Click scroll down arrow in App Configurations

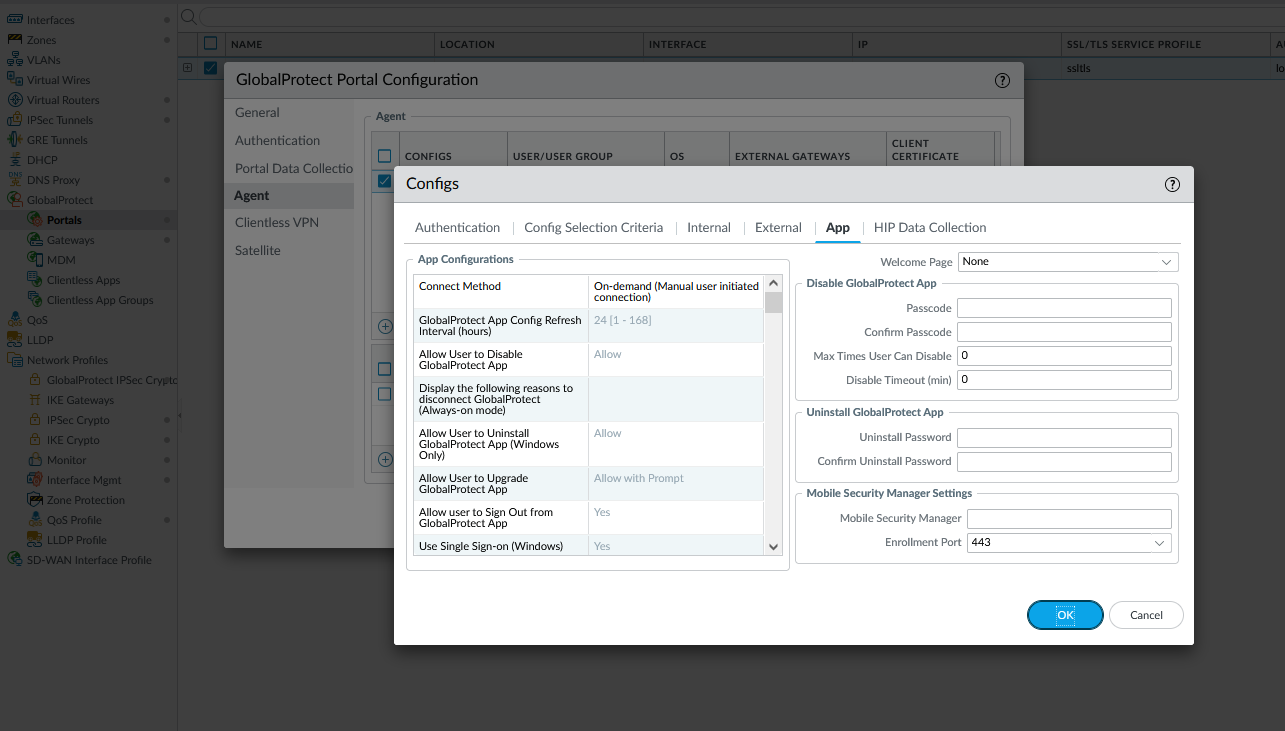tap(773, 547)
